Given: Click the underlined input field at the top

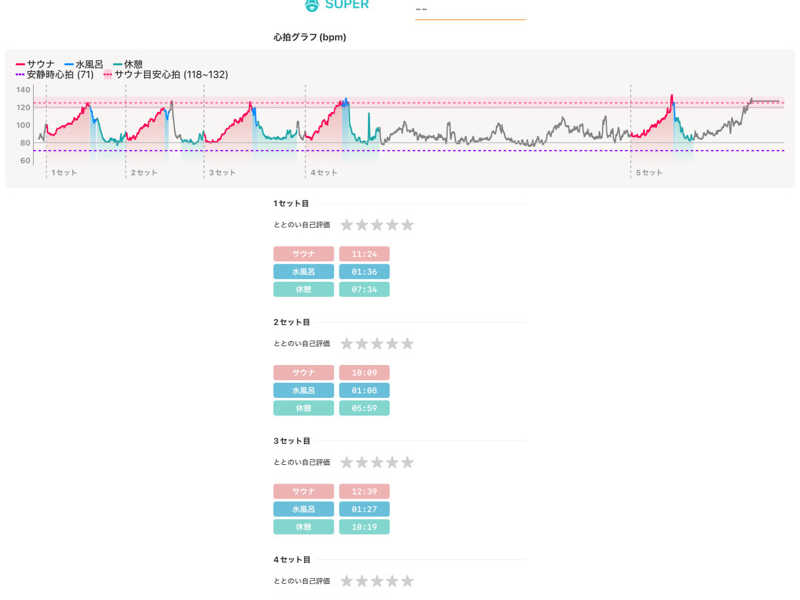Looking at the screenshot, I should tap(470, 10).
